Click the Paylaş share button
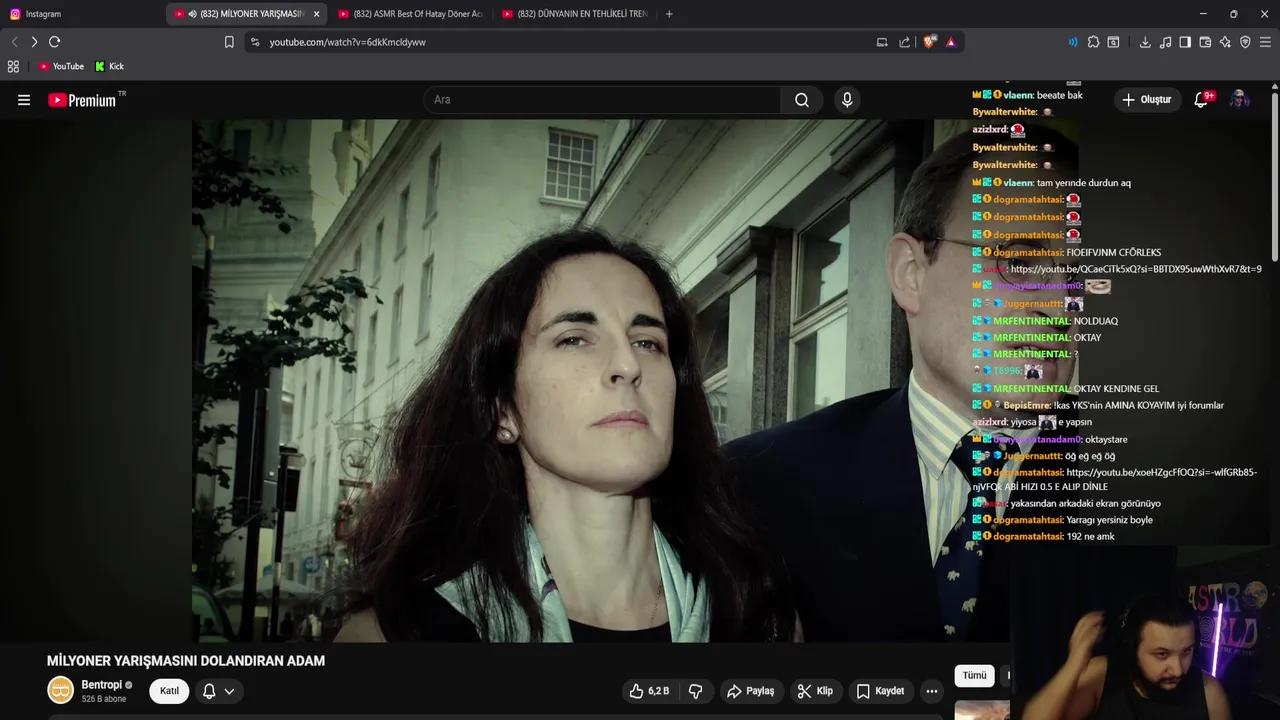The height and width of the screenshot is (720, 1280). [x=750, y=691]
